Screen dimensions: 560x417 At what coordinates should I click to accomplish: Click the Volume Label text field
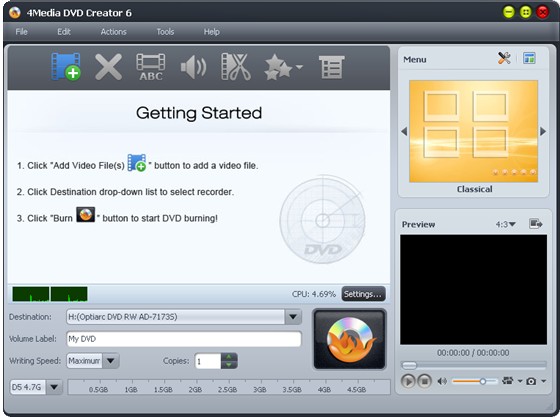tap(184, 339)
